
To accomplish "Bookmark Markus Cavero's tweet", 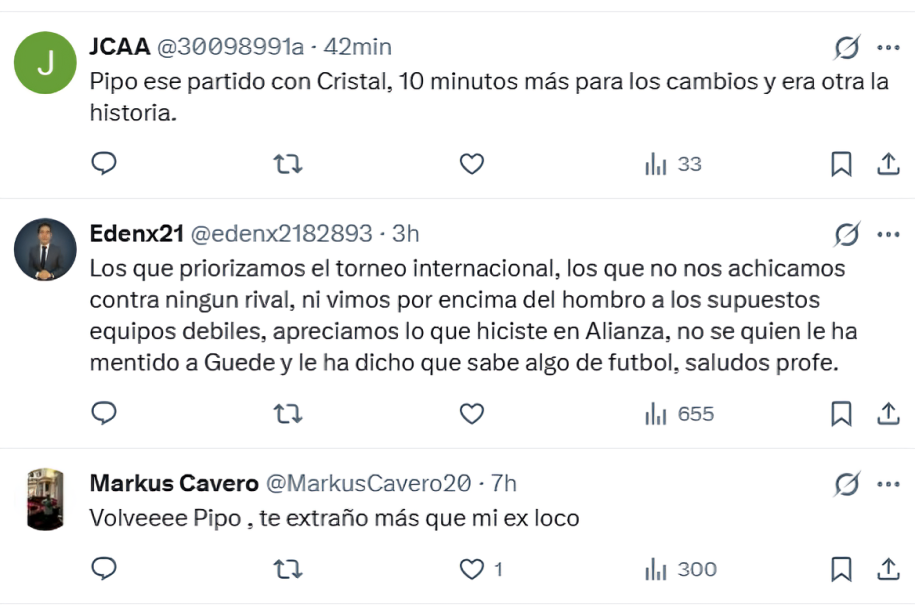I will (x=843, y=568).
